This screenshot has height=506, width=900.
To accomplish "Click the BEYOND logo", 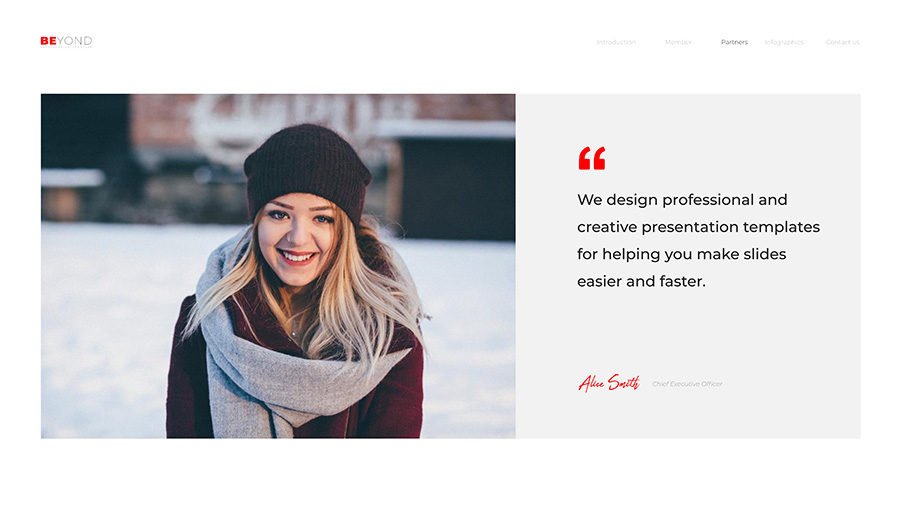I will (x=66, y=41).
